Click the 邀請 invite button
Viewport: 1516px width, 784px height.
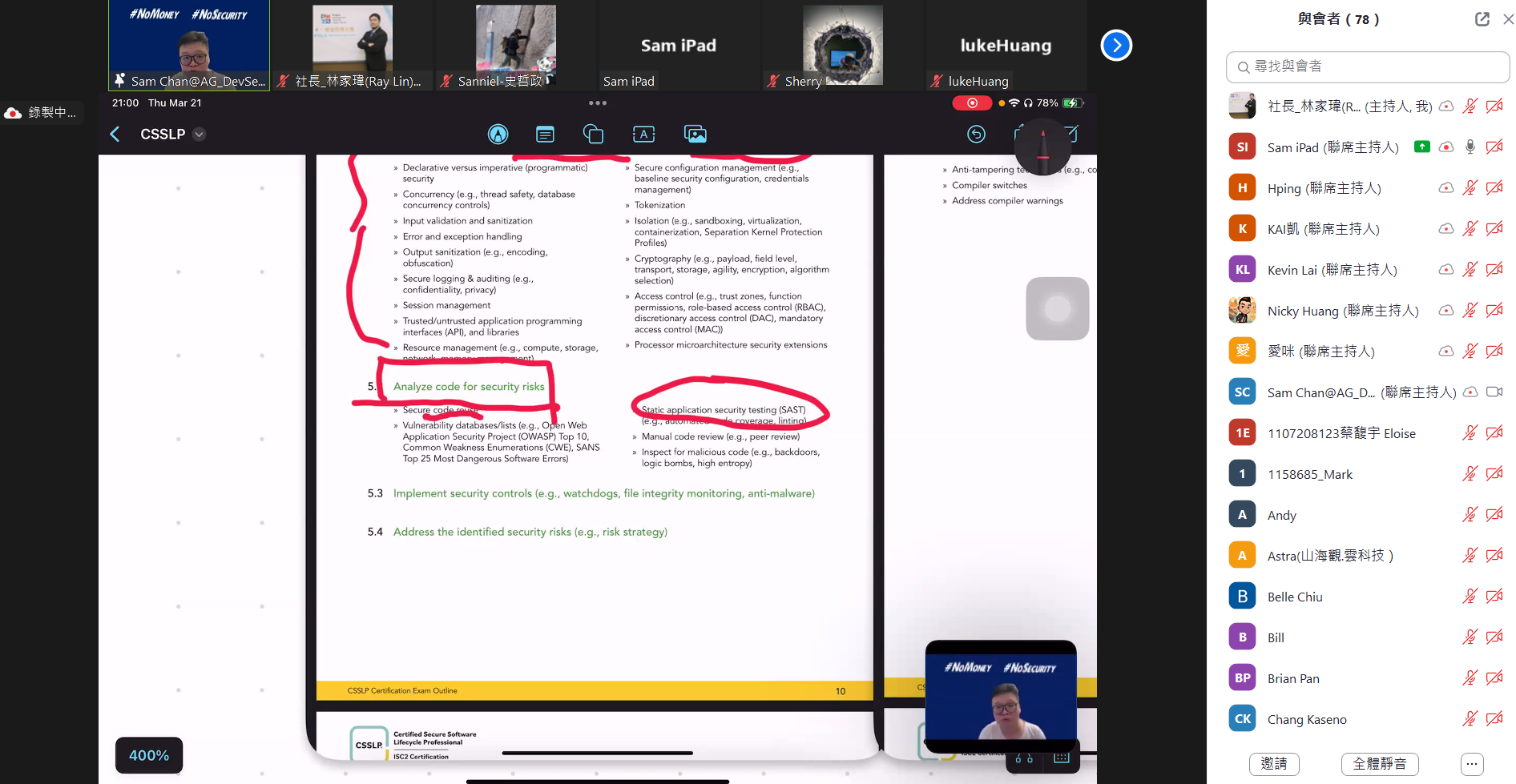(1273, 764)
